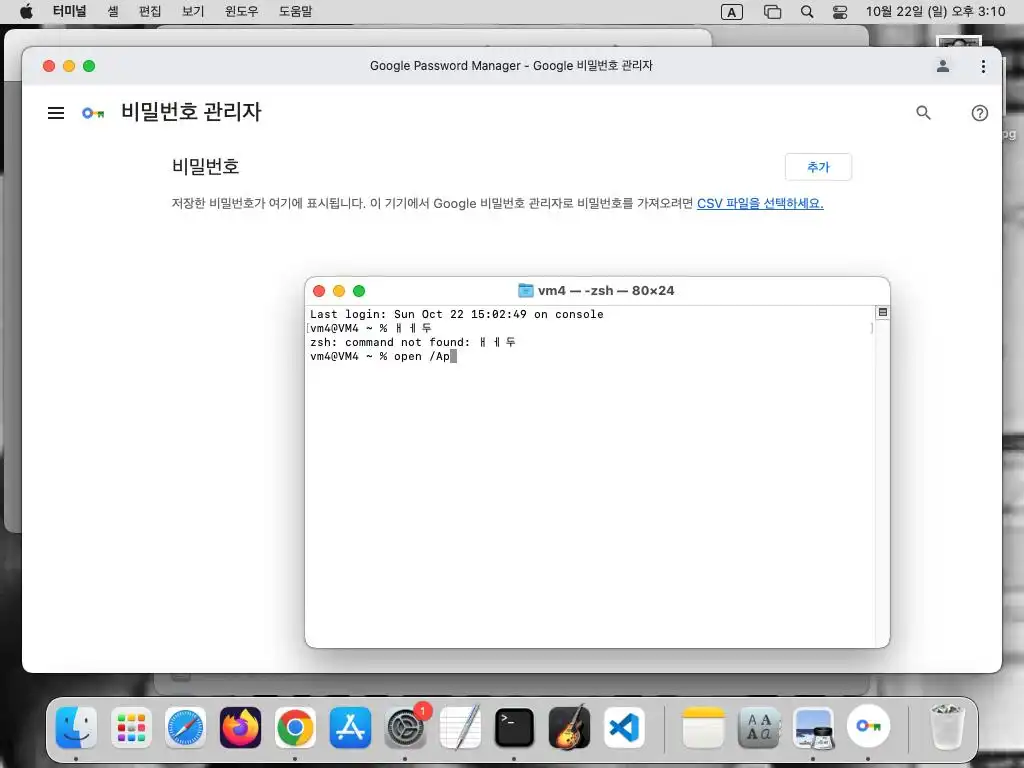This screenshot has height=768, width=1024.
Task: Switch the input source via the A icon
Action: (x=731, y=12)
